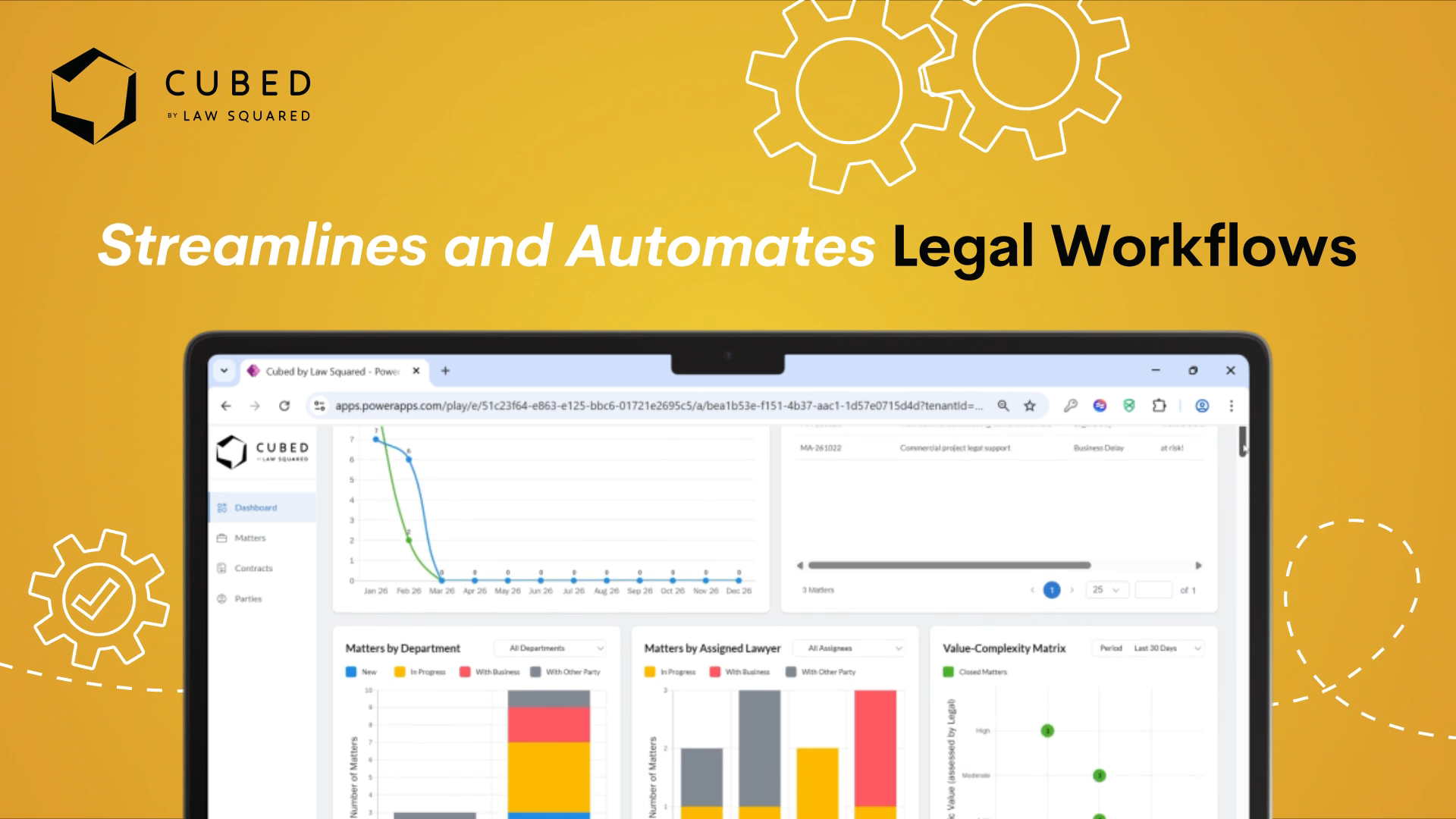Screen dimensions: 1456x819
Task: Click the dashboard vertical scrollbar
Action: (1243, 441)
